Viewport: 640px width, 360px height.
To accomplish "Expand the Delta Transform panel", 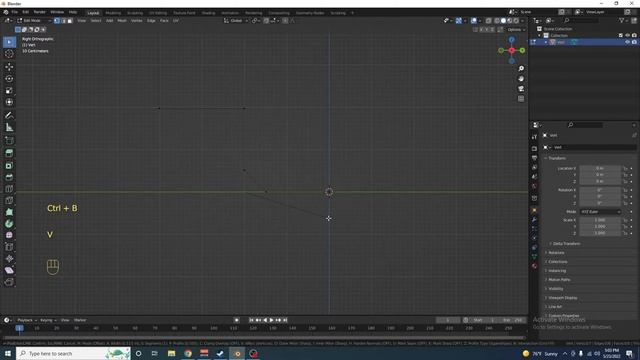I will [566, 244].
